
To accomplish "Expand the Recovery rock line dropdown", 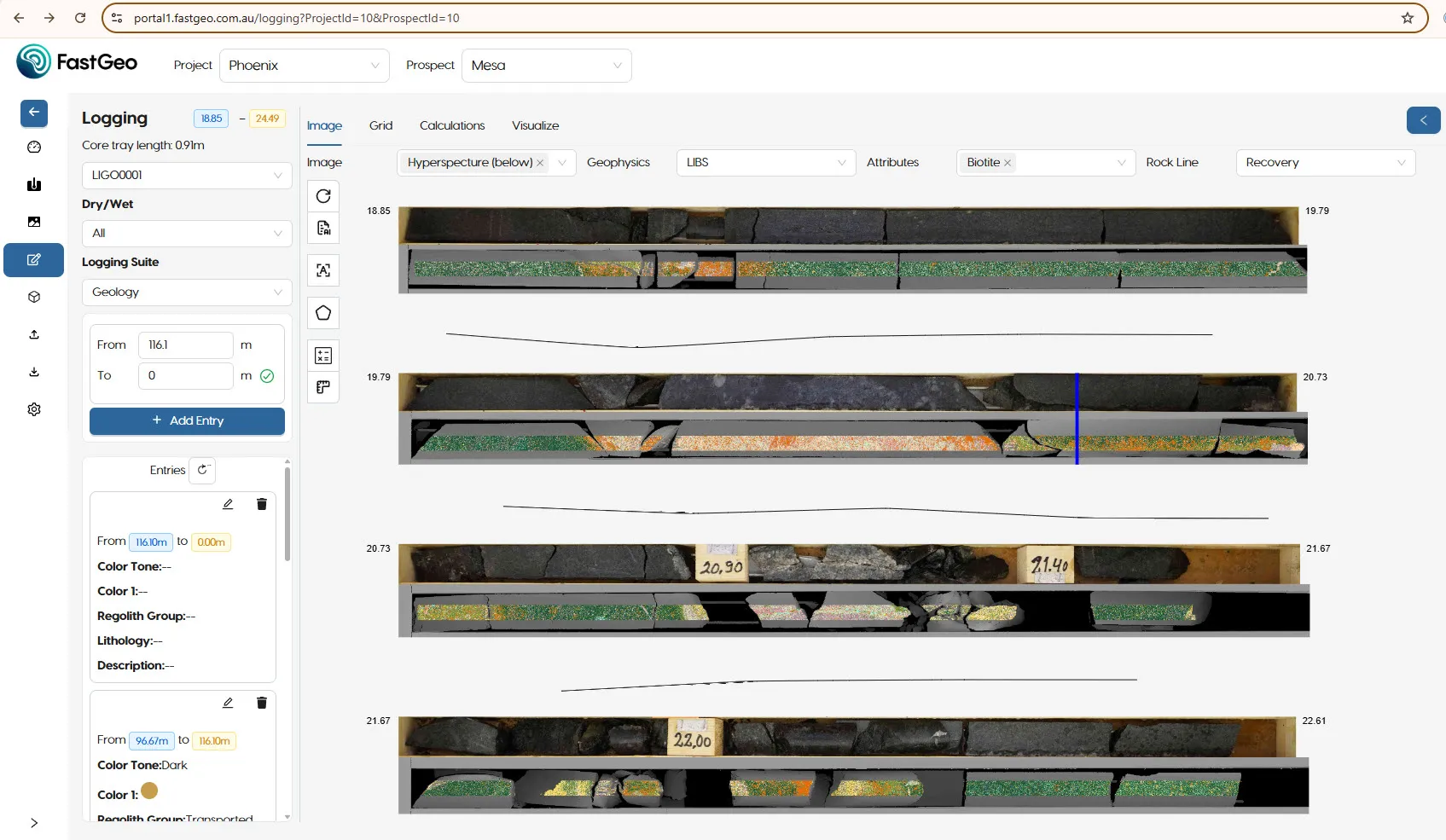I will (1325, 162).
